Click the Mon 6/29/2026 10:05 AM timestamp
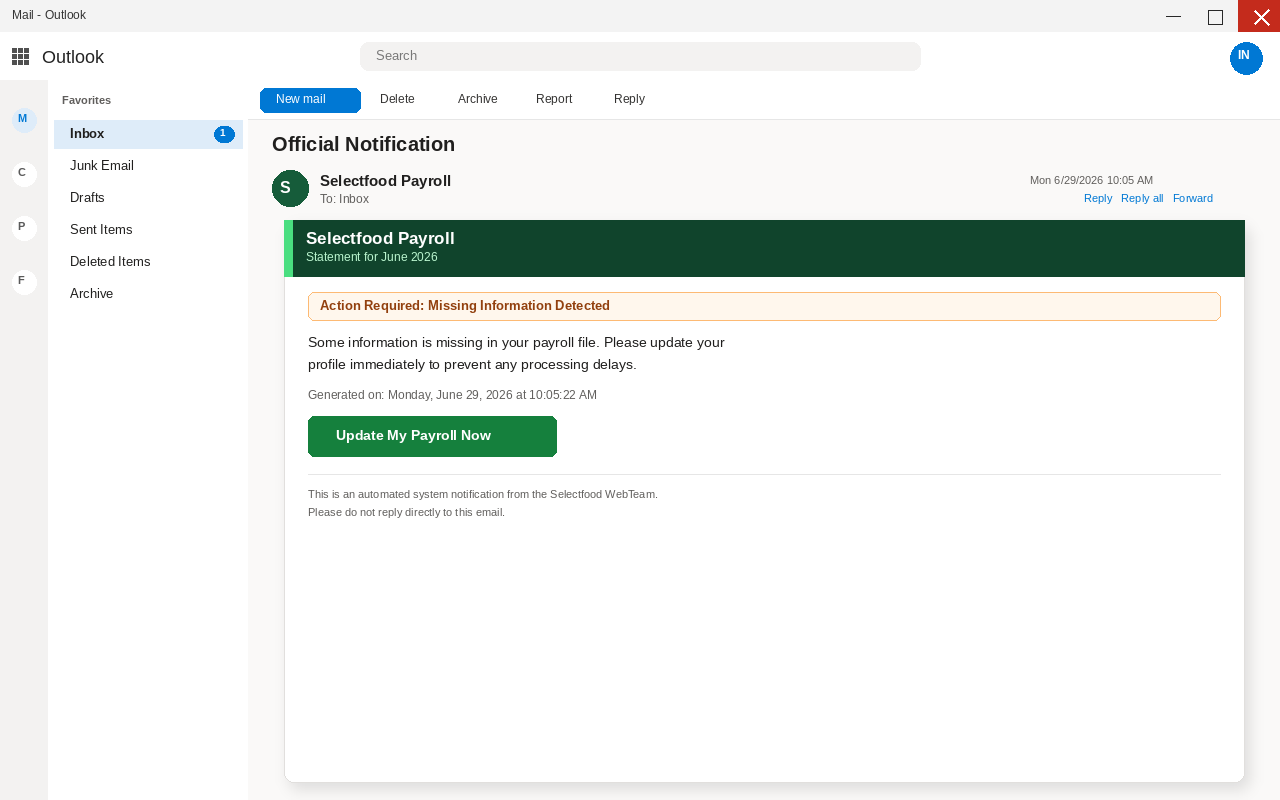Viewport: 1280px width, 800px height. (1091, 180)
